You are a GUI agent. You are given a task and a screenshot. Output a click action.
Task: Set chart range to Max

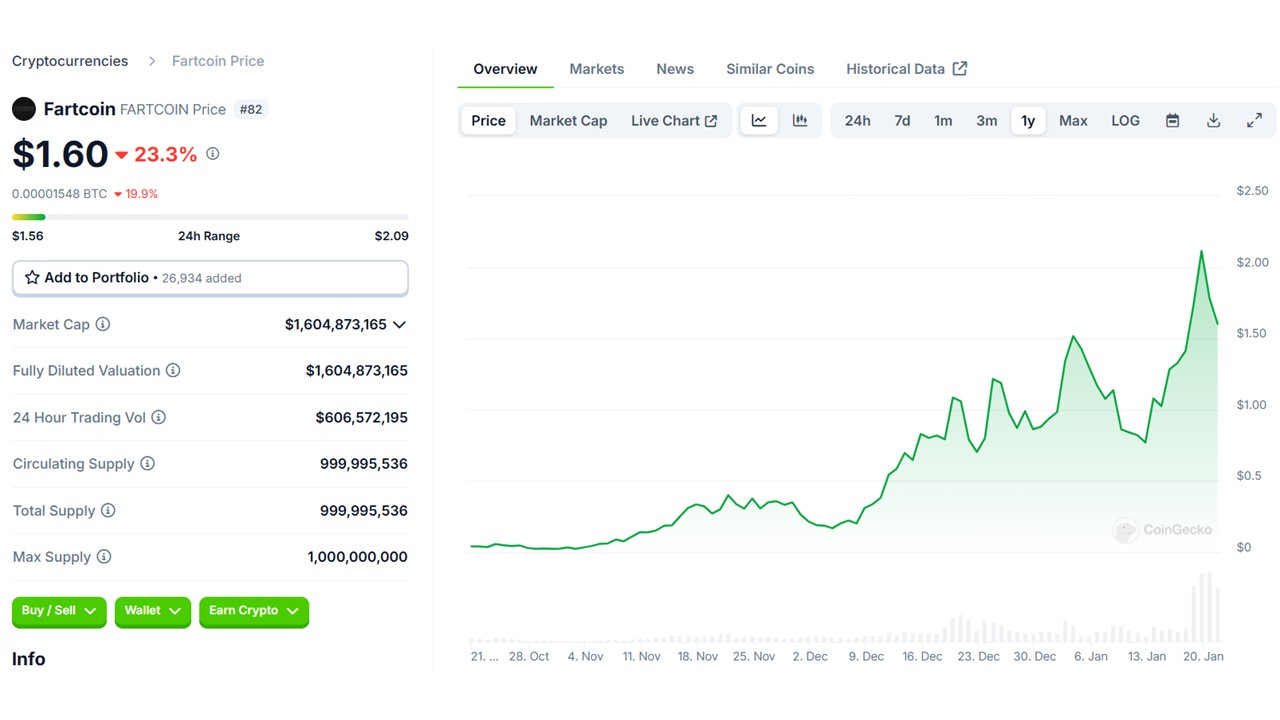click(x=1073, y=121)
